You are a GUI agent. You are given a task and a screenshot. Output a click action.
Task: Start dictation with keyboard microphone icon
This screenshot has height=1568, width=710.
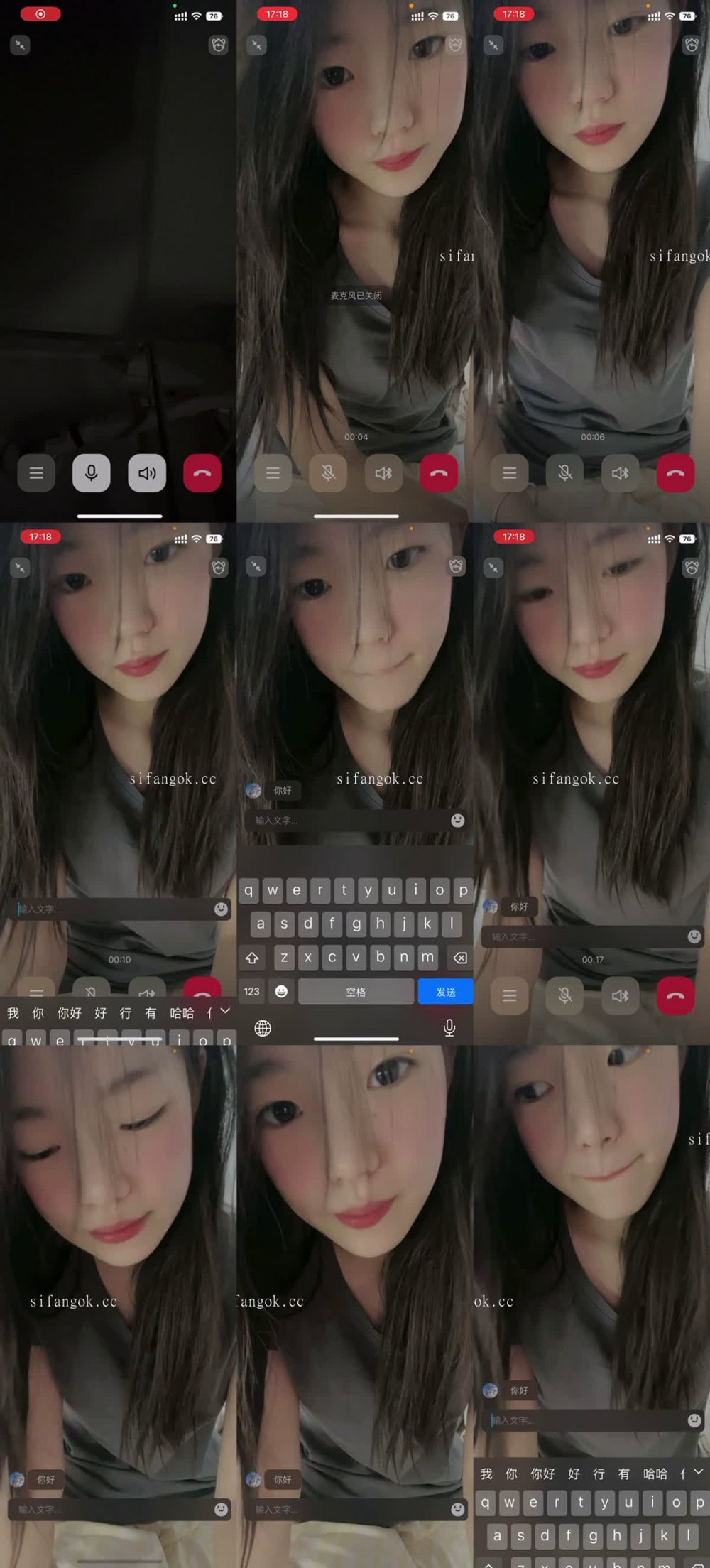(x=449, y=1027)
